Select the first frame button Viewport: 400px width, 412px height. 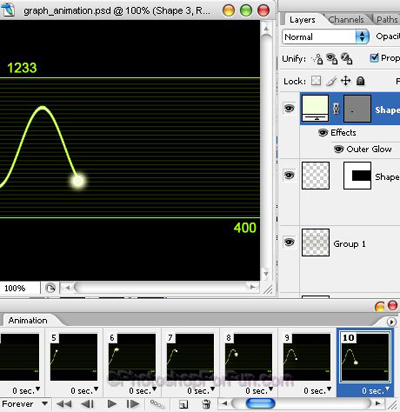pos(64,404)
